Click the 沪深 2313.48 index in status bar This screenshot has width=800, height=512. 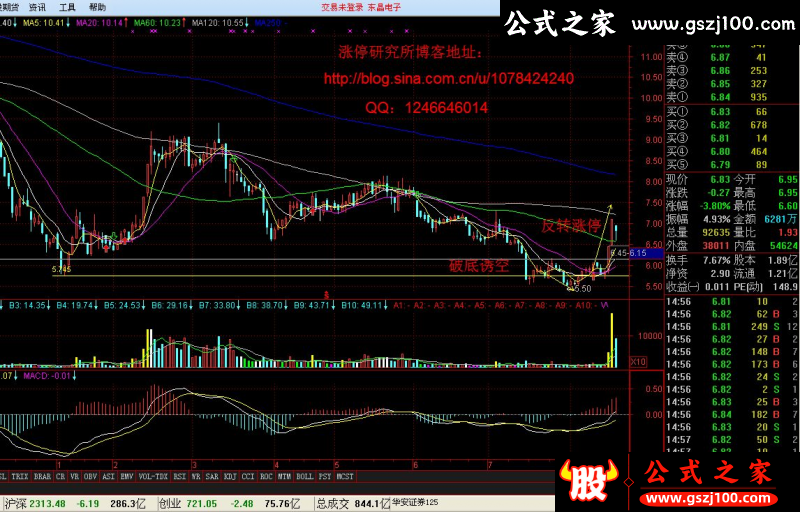tap(33, 504)
